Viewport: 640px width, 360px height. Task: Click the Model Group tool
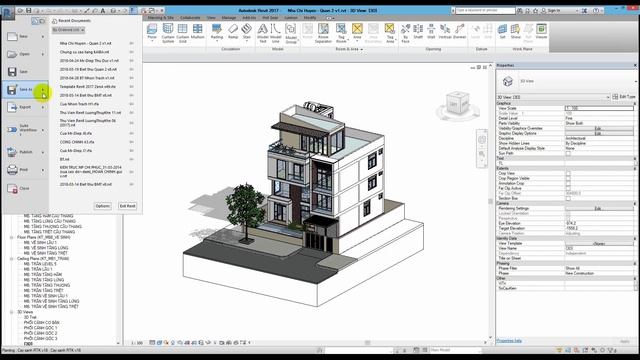pyautogui.click(x=291, y=33)
